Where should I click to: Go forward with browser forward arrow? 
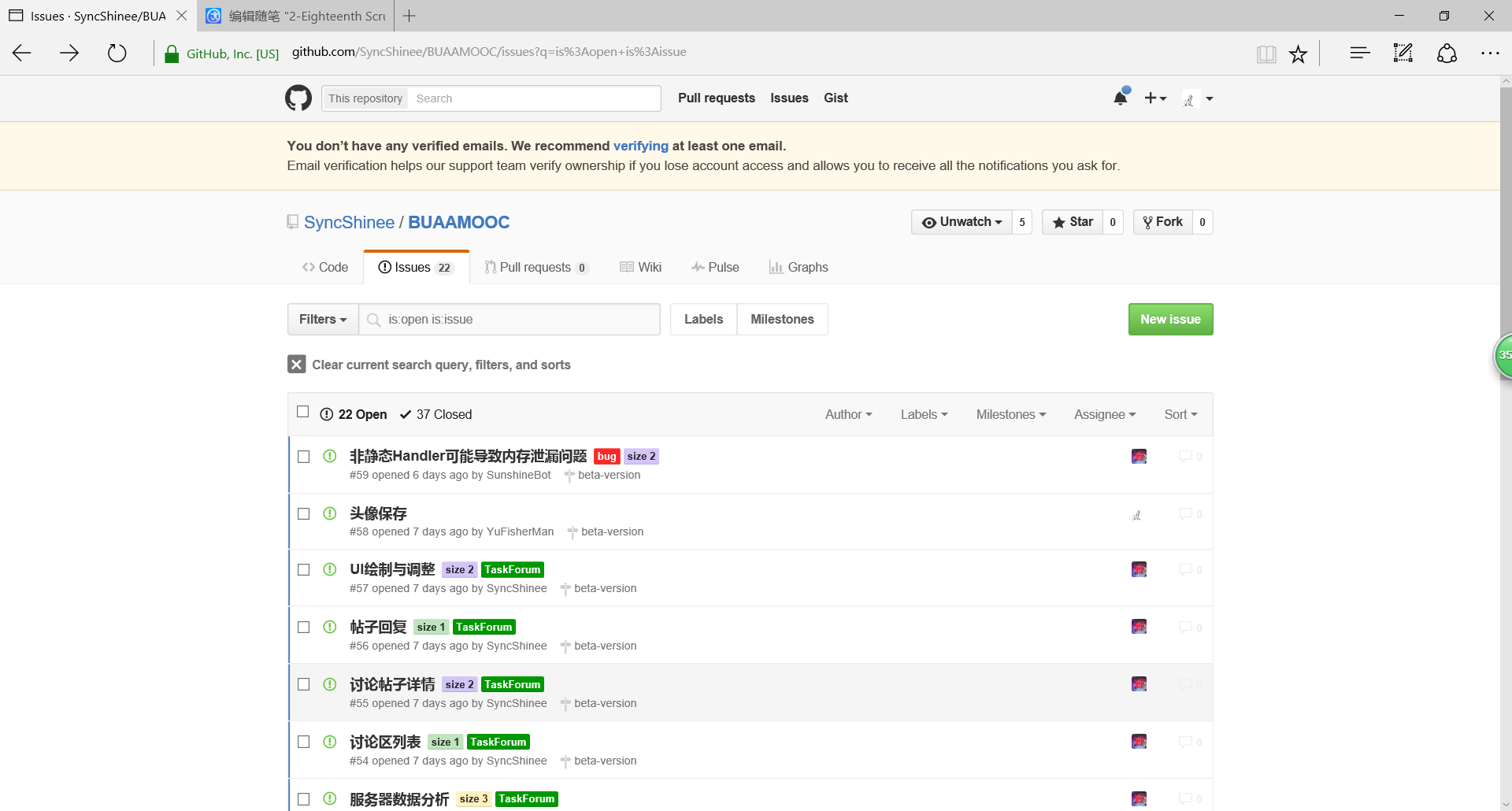(x=69, y=54)
